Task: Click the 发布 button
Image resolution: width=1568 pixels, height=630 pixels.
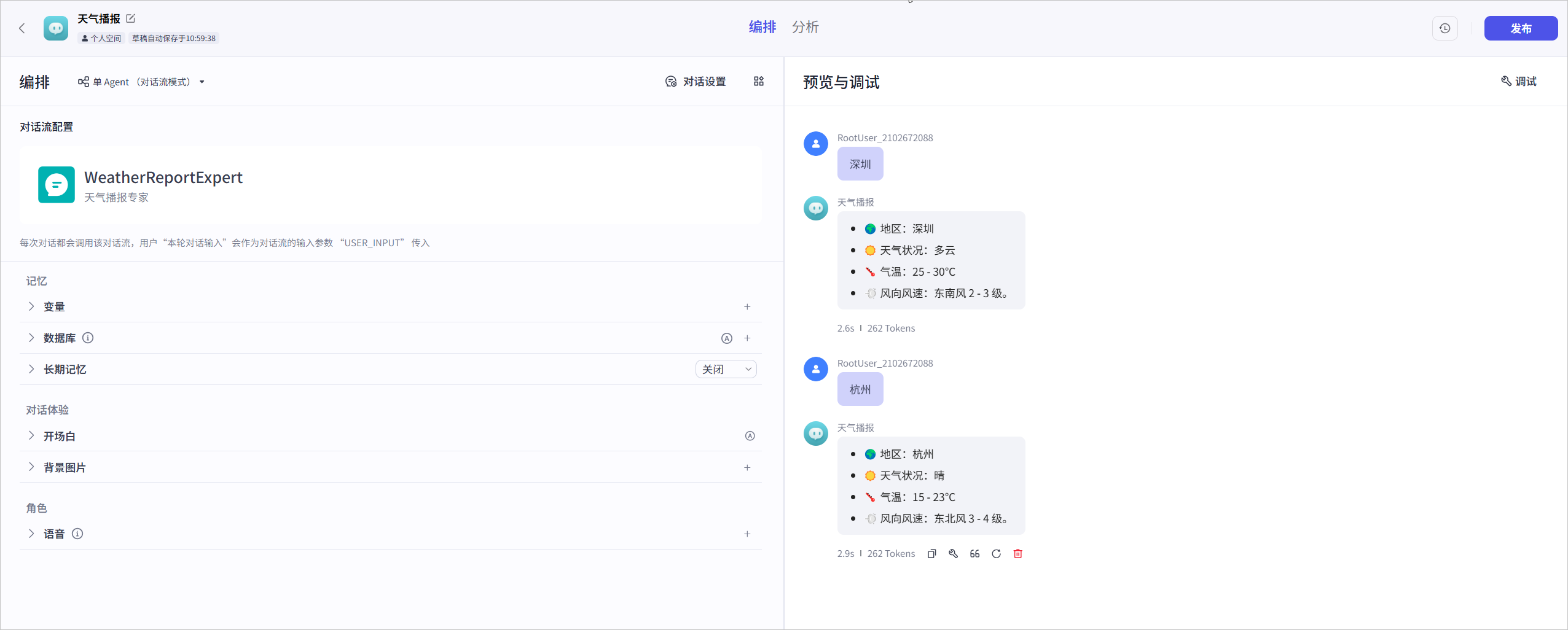Action: tap(1521, 28)
